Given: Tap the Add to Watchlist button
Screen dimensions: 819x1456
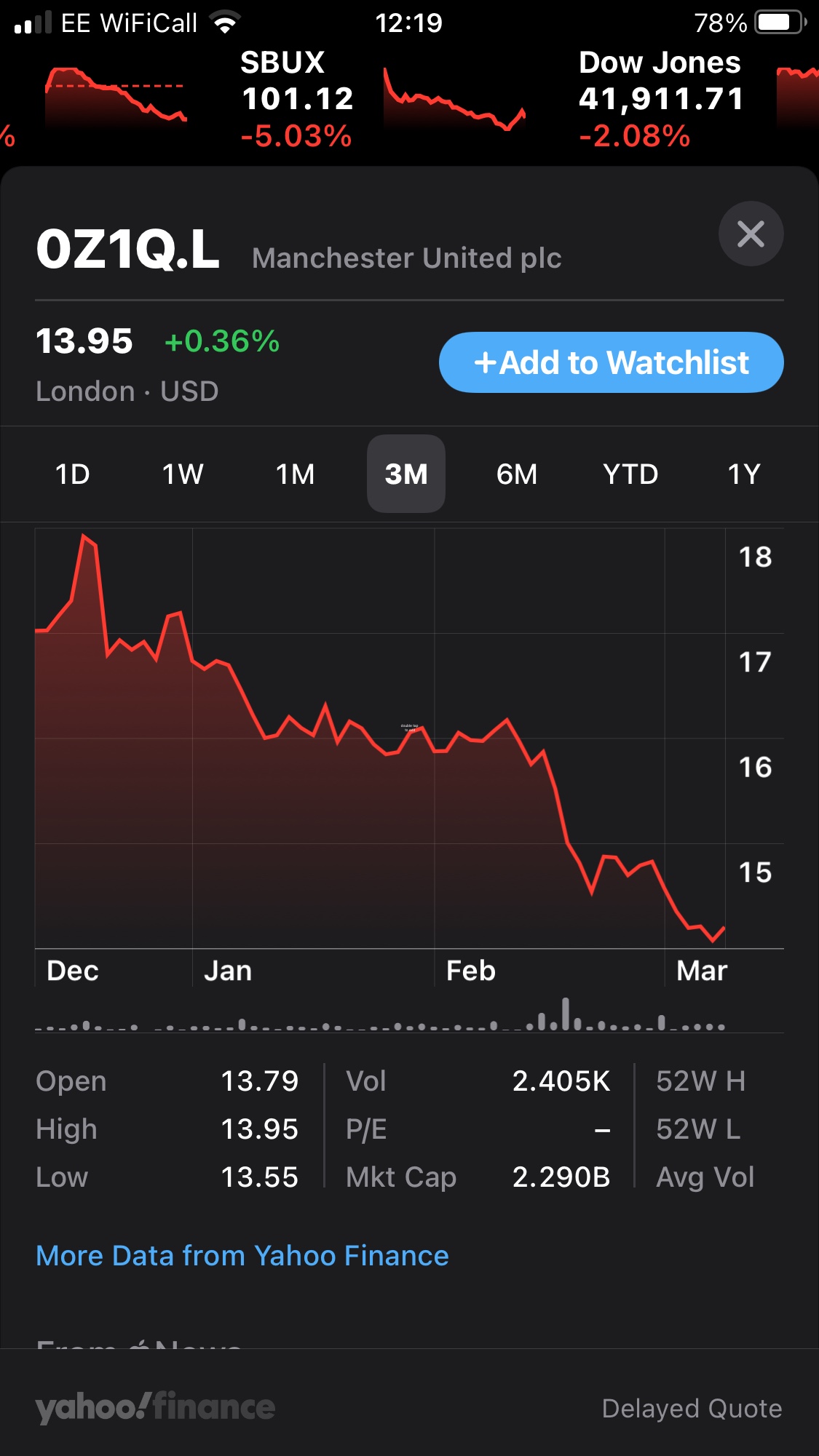Looking at the screenshot, I should (611, 362).
